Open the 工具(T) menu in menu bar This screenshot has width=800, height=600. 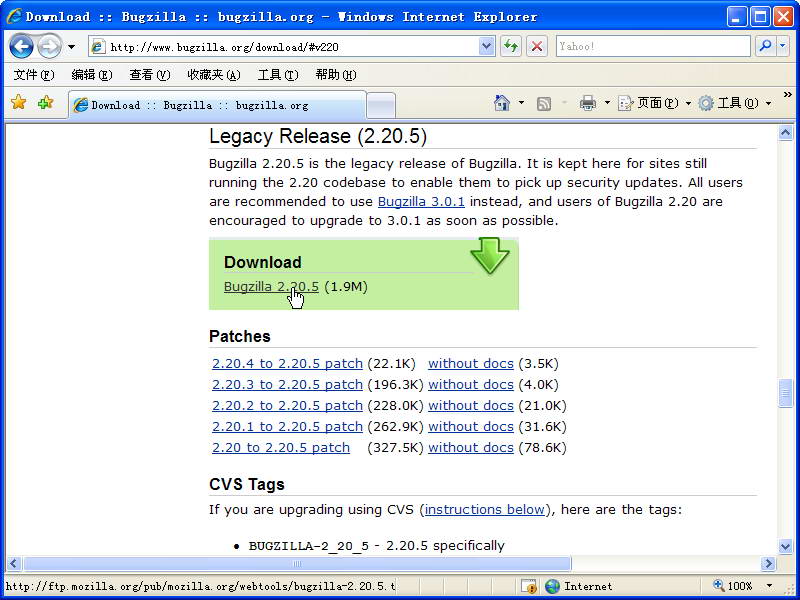coord(278,75)
